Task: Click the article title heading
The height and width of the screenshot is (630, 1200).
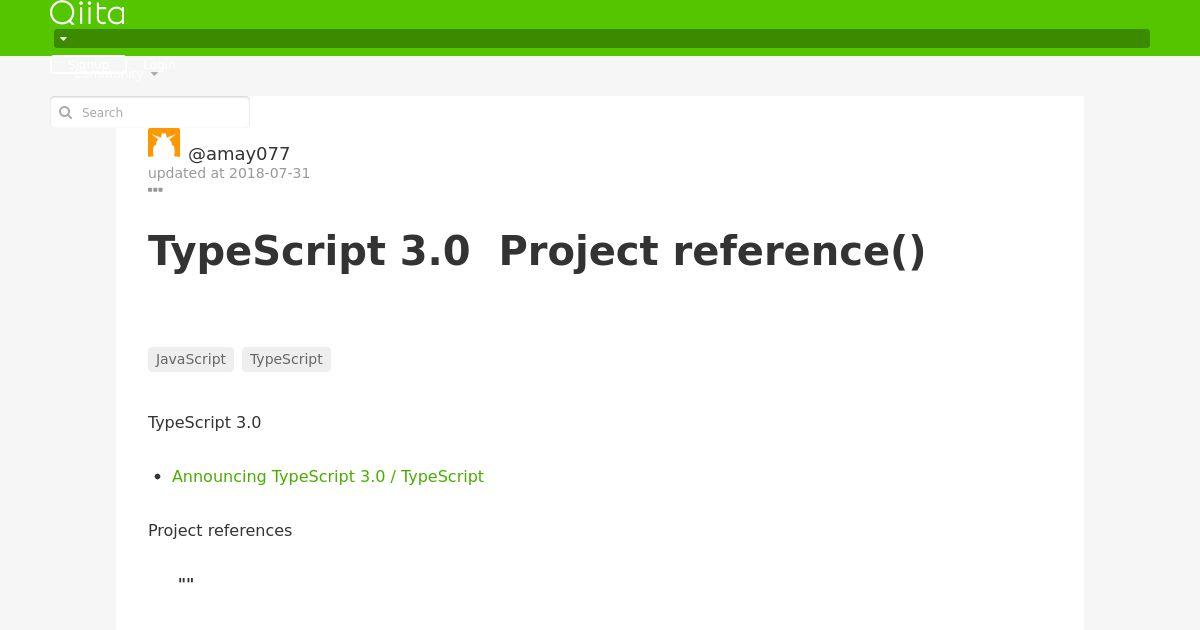Action: (x=537, y=251)
